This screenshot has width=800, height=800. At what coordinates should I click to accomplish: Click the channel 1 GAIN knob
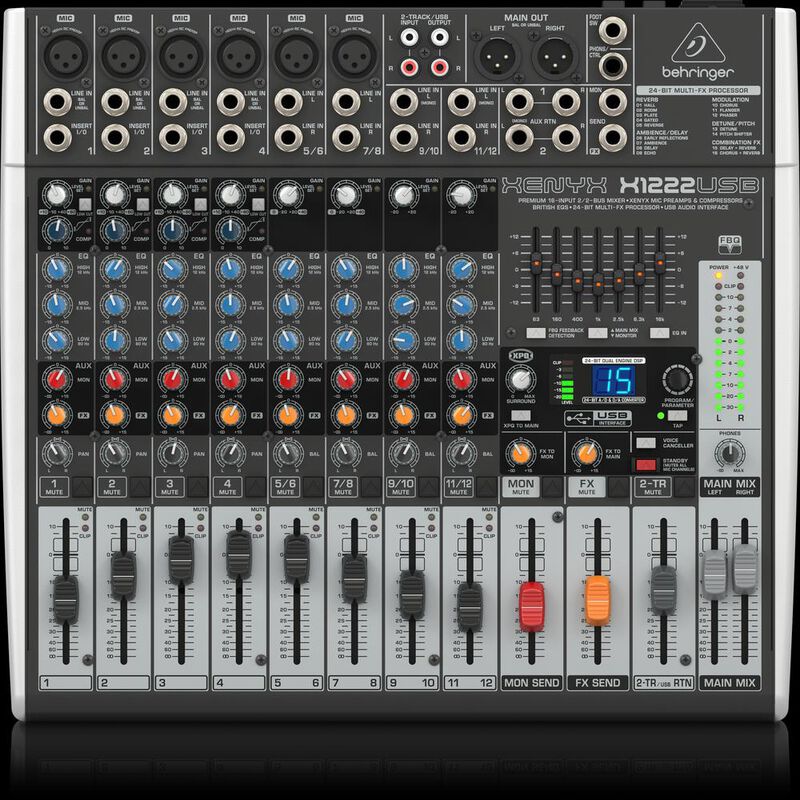click(x=57, y=194)
